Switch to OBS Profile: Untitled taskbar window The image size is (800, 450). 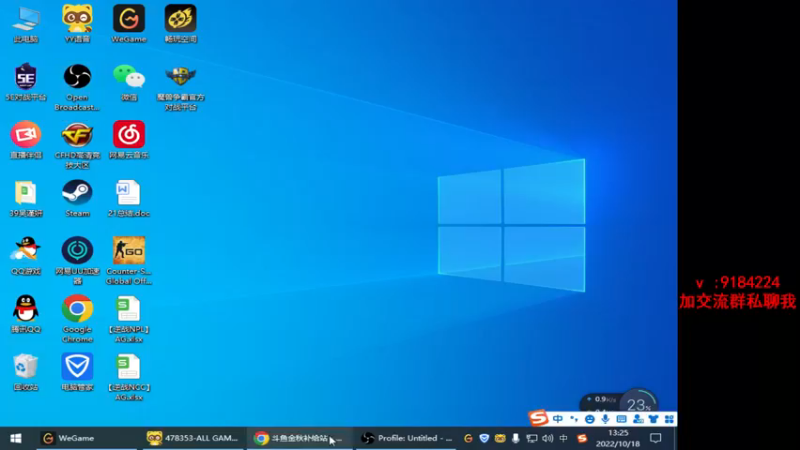(x=406, y=438)
